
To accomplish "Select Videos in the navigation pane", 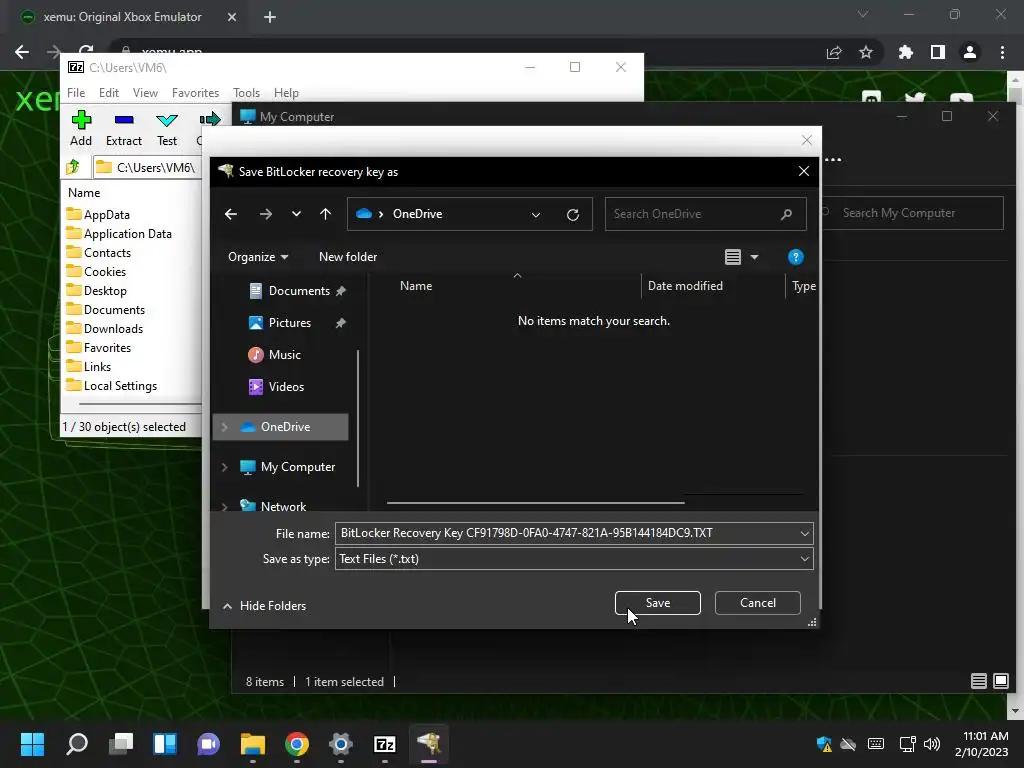I will [x=286, y=387].
